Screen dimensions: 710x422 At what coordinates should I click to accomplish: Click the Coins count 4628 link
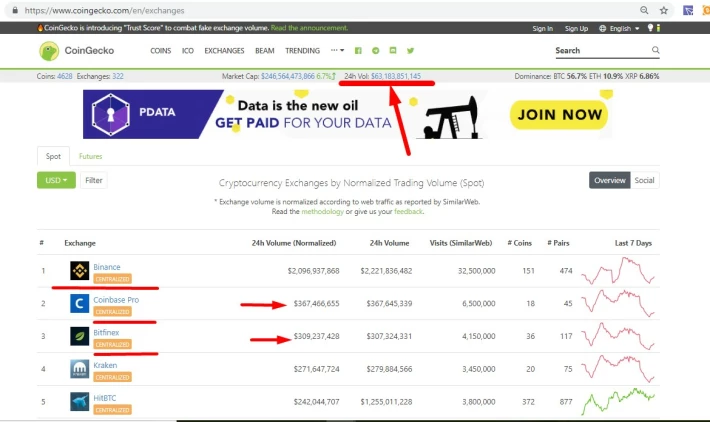[x=65, y=76]
